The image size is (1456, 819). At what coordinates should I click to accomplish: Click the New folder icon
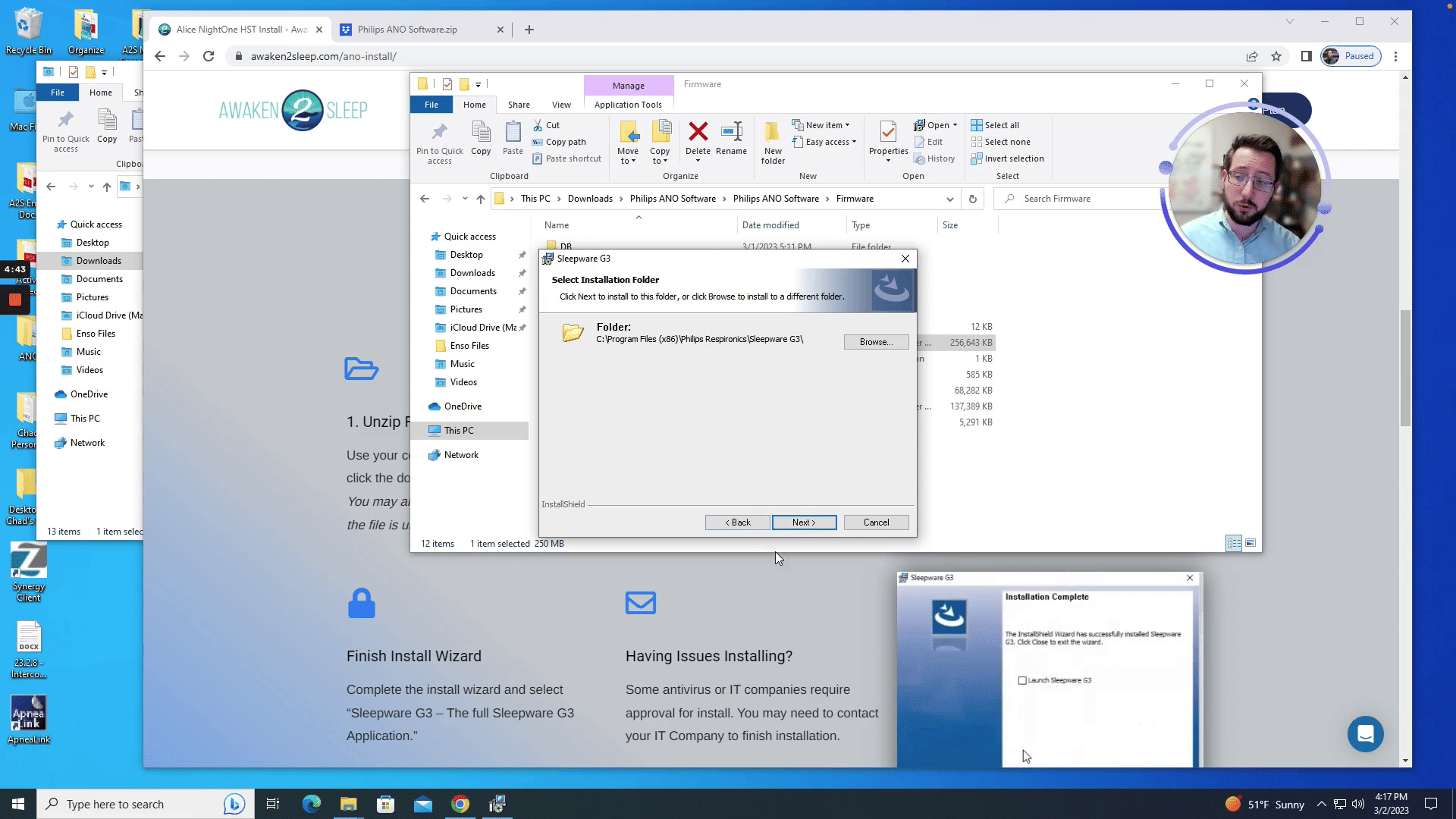tap(772, 134)
